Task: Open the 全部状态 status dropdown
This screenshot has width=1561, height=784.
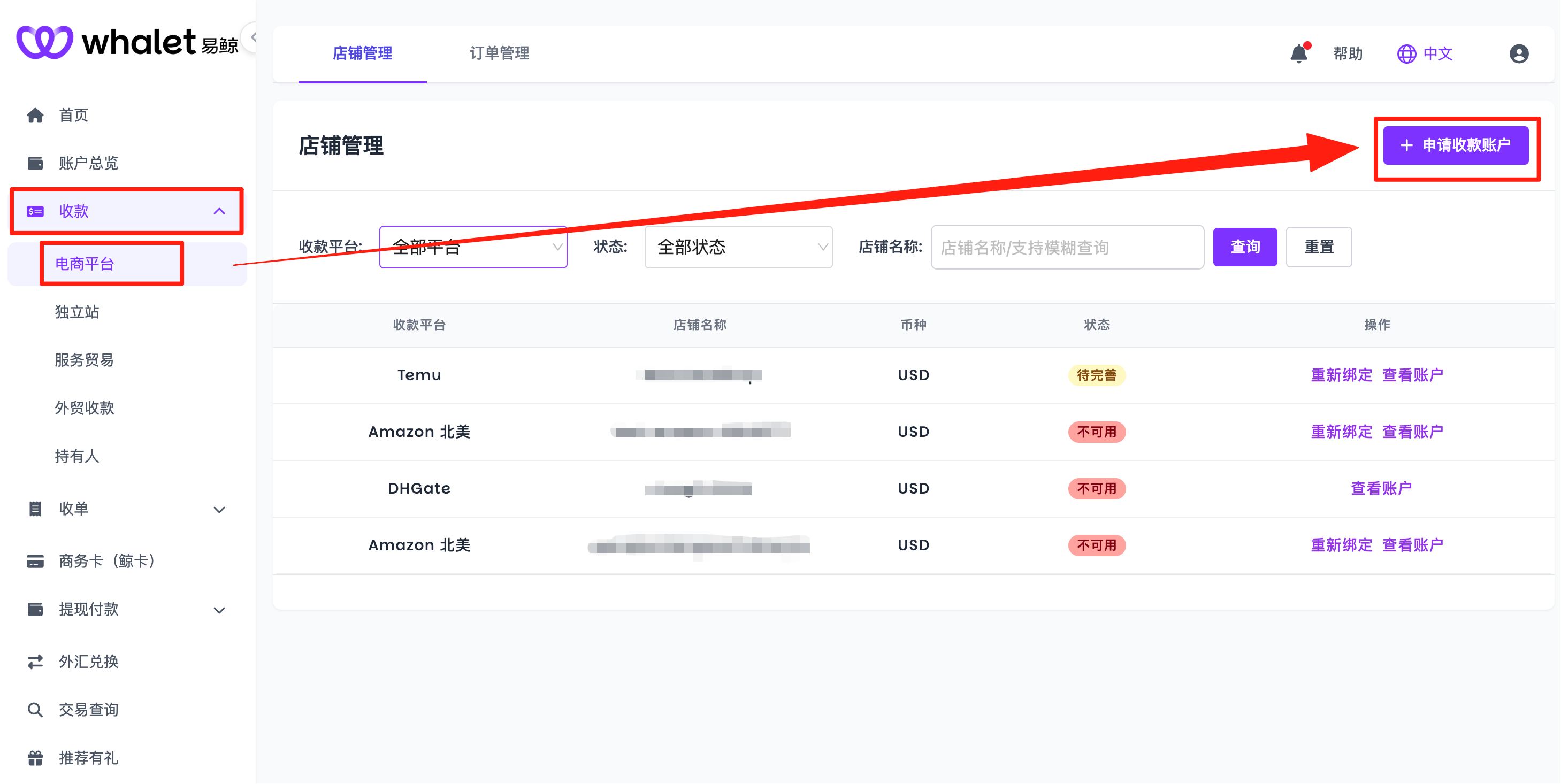Action: 739,247
